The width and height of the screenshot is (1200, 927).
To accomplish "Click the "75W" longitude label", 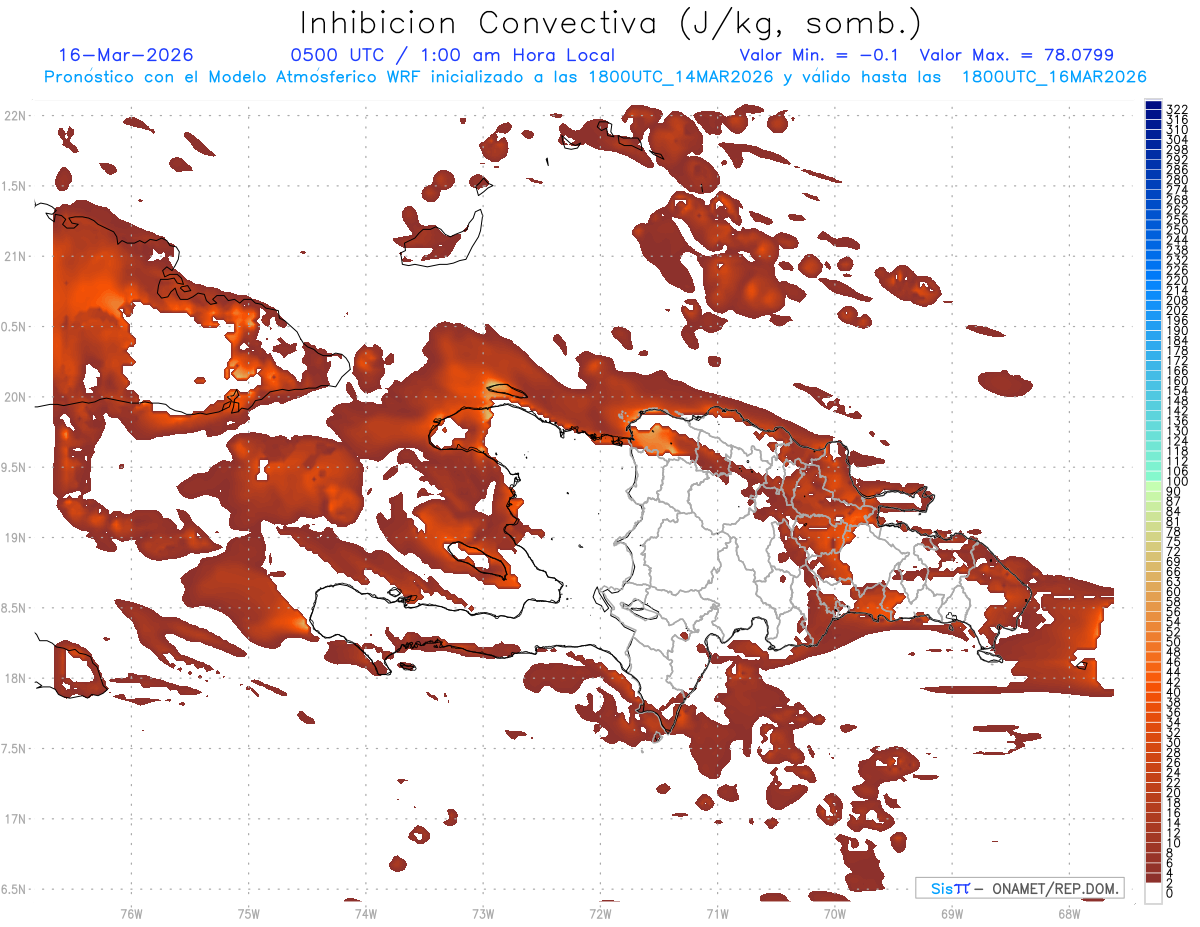I will [248, 913].
